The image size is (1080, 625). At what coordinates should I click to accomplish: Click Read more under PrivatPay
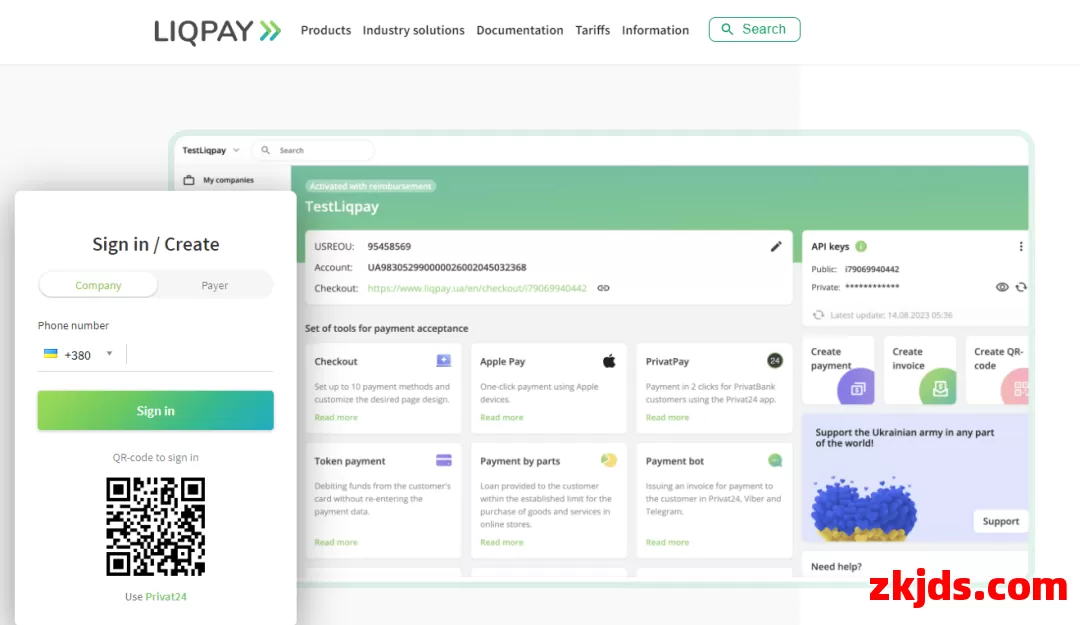tap(667, 418)
